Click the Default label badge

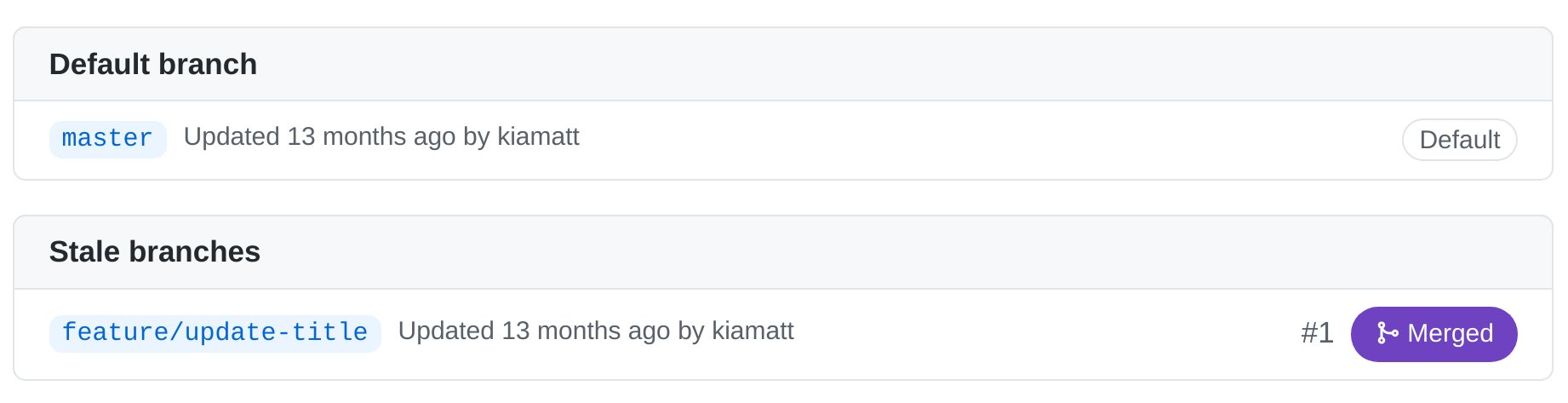point(1459,140)
